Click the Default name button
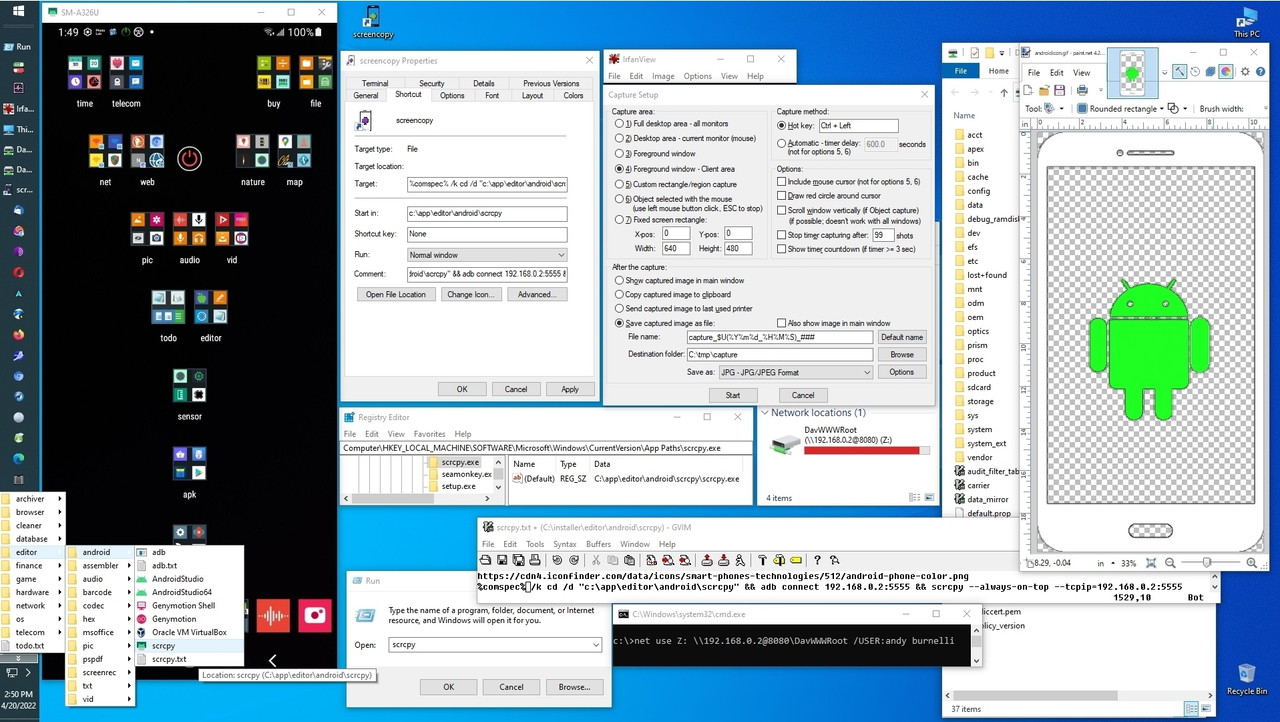1280x722 pixels. (x=901, y=337)
